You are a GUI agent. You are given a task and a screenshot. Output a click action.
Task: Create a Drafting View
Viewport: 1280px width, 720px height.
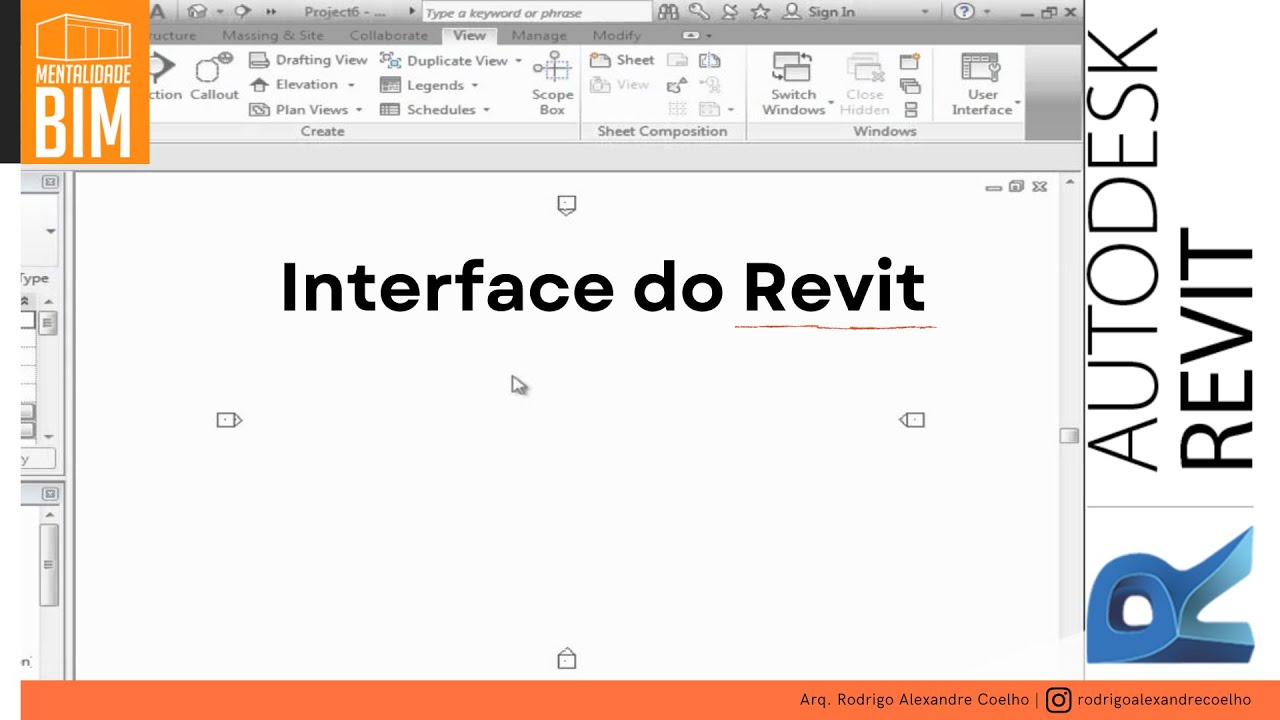(x=308, y=60)
